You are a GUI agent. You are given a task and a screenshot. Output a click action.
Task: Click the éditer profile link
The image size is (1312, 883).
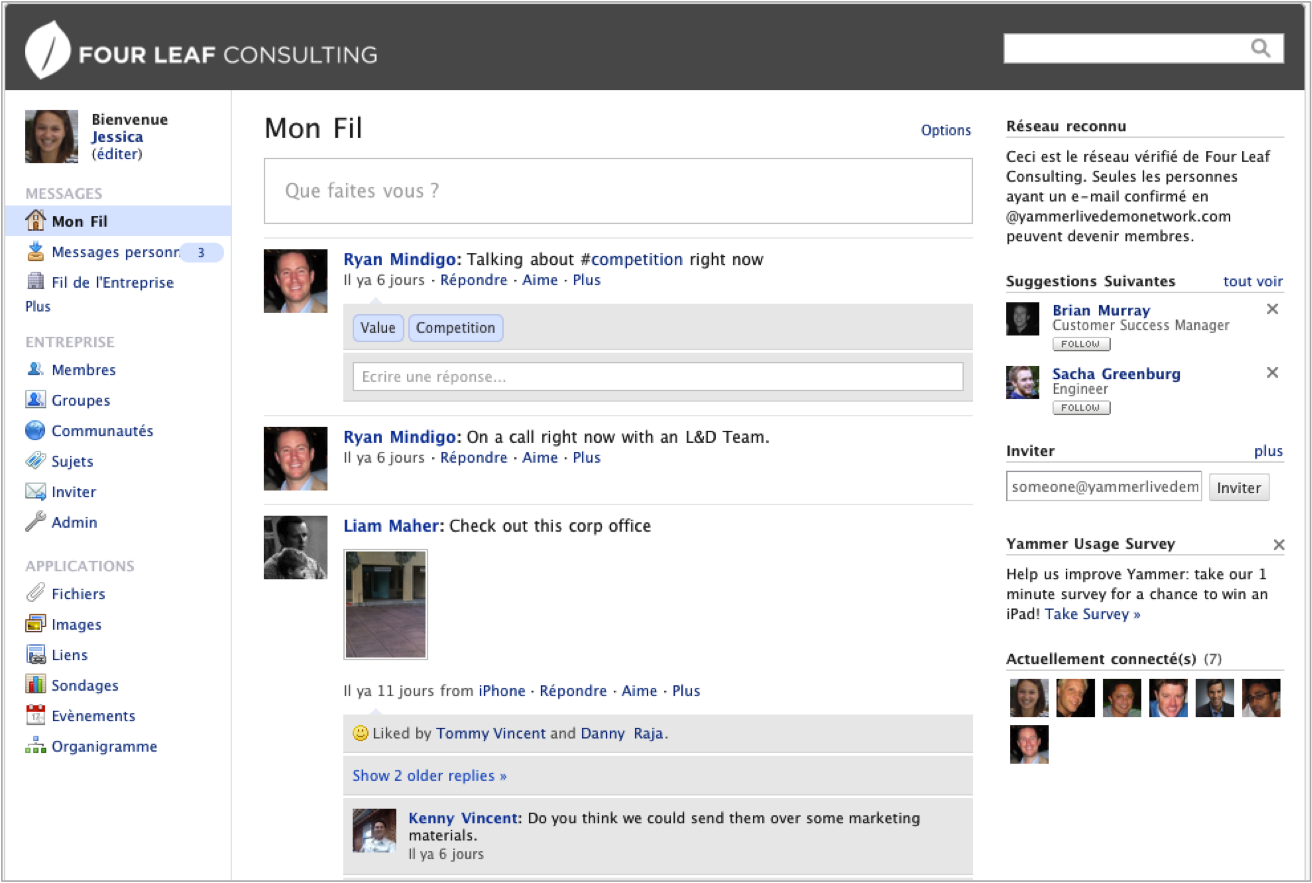pyautogui.click(x=117, y=154)
